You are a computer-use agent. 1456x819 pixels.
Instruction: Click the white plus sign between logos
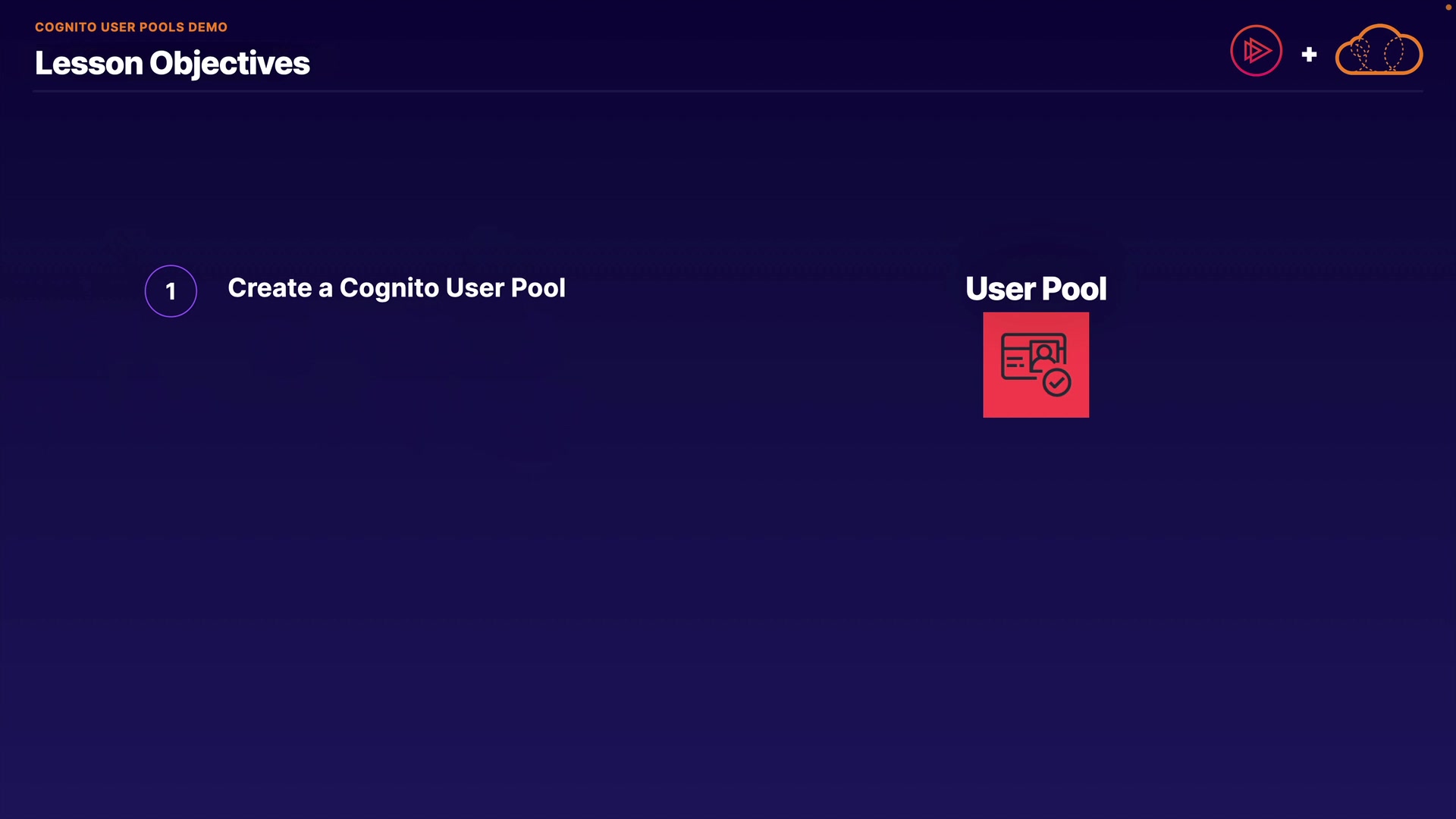click(x=1309, y=55)
